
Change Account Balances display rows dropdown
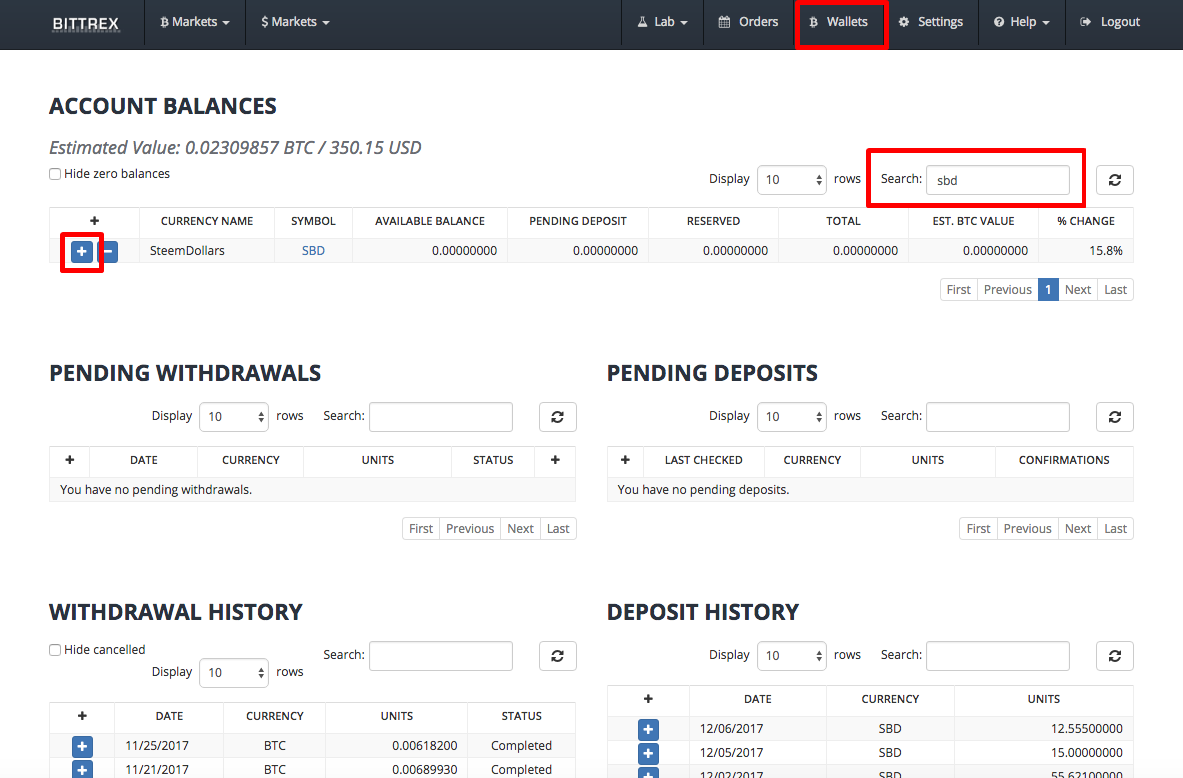(x=792, y=180)
